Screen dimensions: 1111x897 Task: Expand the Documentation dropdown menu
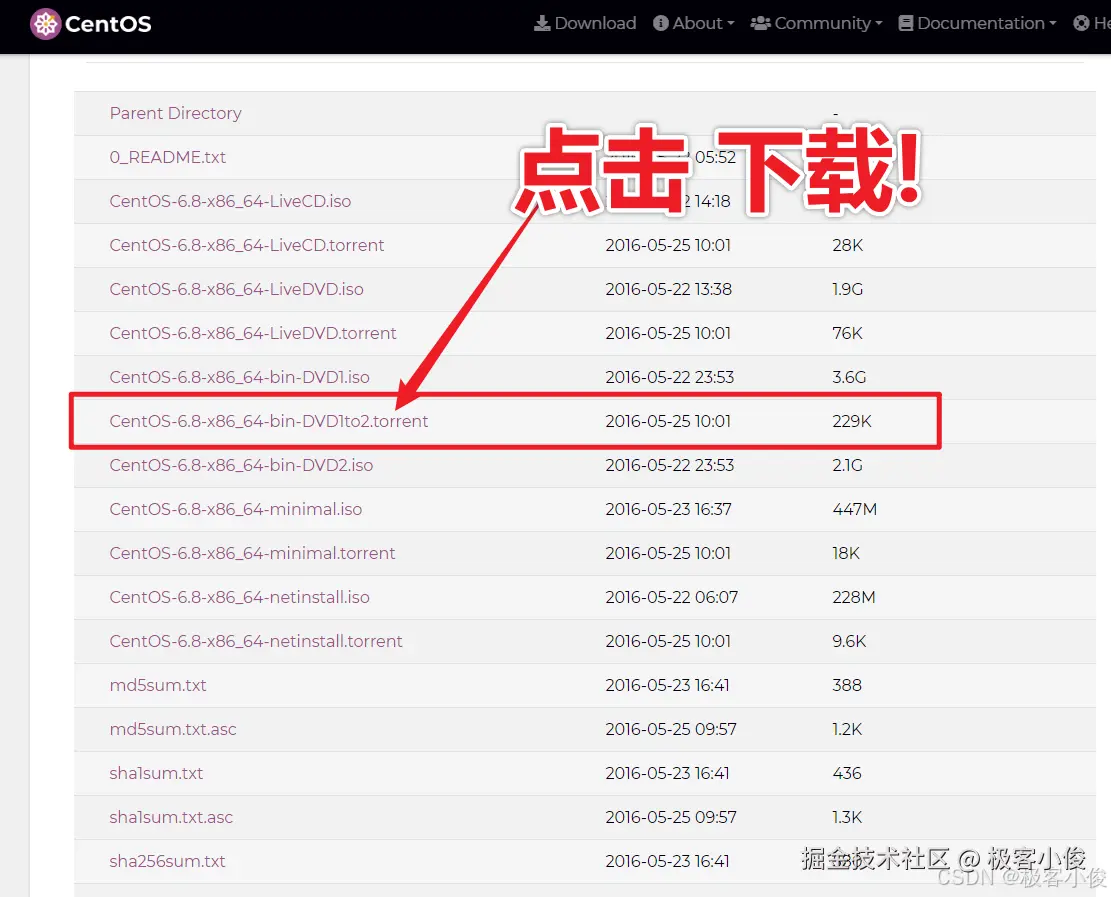978,23
